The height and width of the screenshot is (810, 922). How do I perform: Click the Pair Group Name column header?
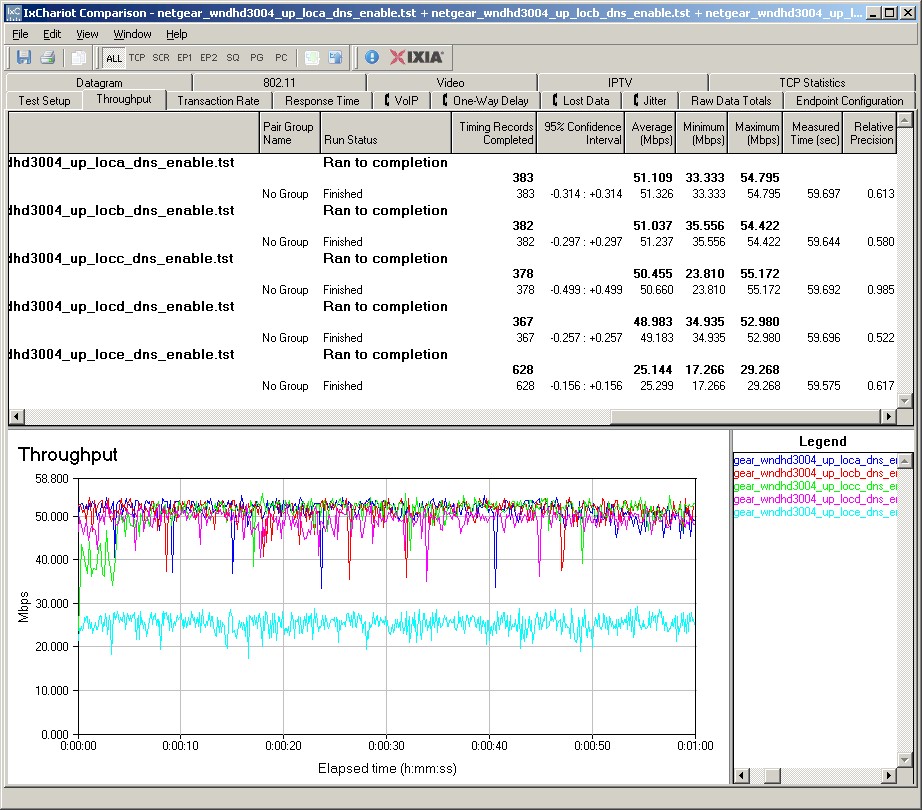click(x=289, y=133)
